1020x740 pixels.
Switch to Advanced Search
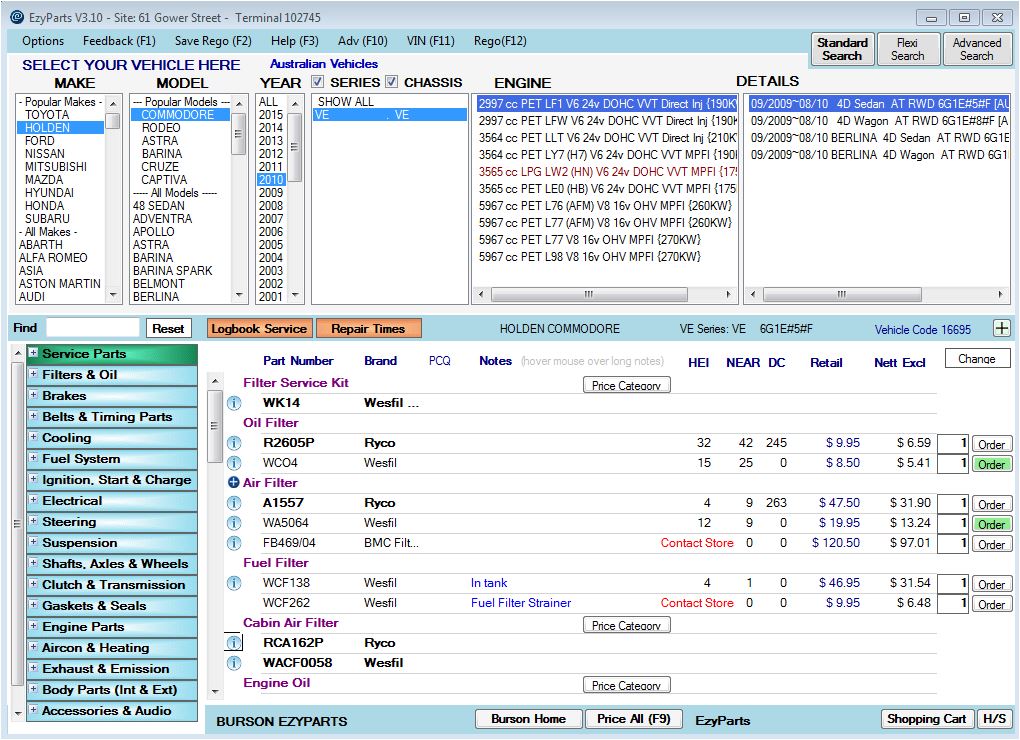[x=976, y=49]
